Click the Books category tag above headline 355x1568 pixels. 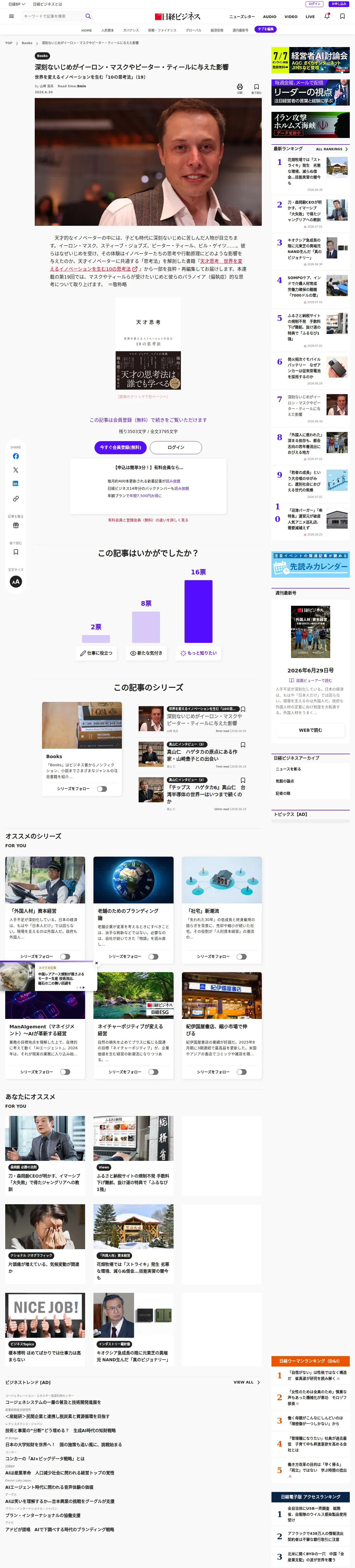pyautogui.click(x=42, y=55)
